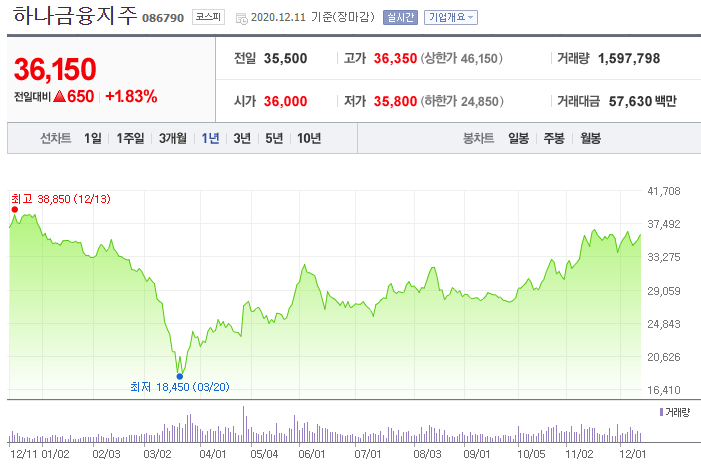701x466 pixels.
Task: Click the 01/02 x-axis date label
Action: point(55,454)
